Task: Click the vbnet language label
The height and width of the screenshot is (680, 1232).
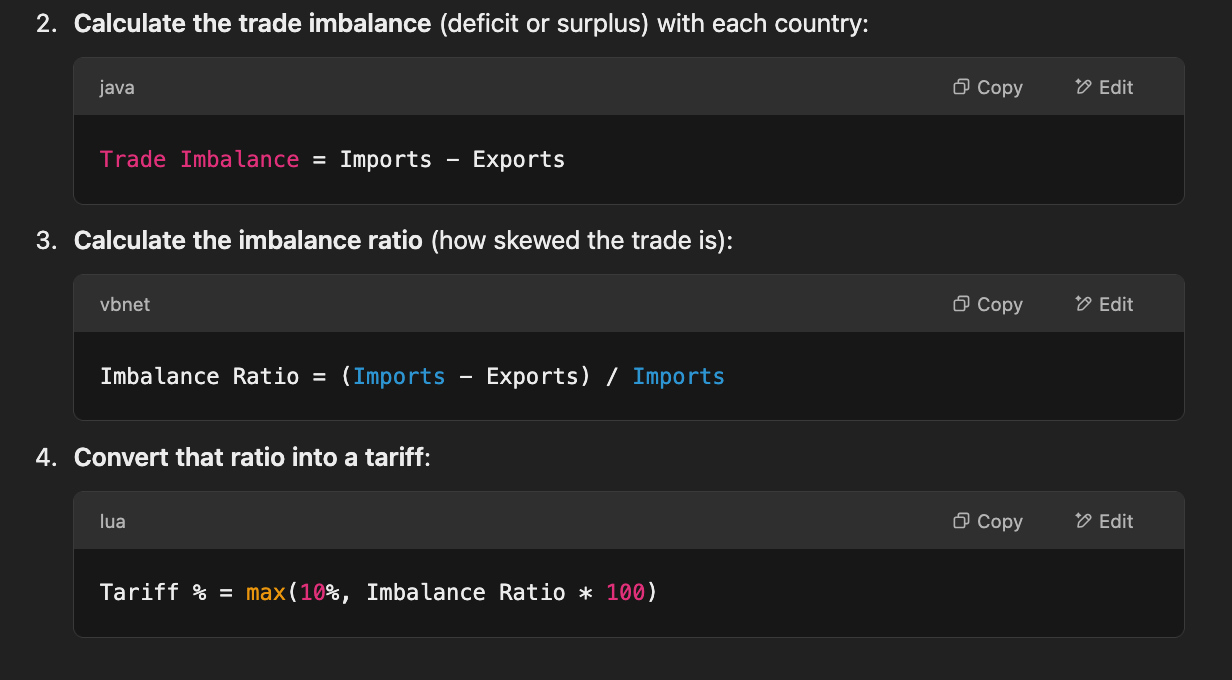Action: coord(125,305)
